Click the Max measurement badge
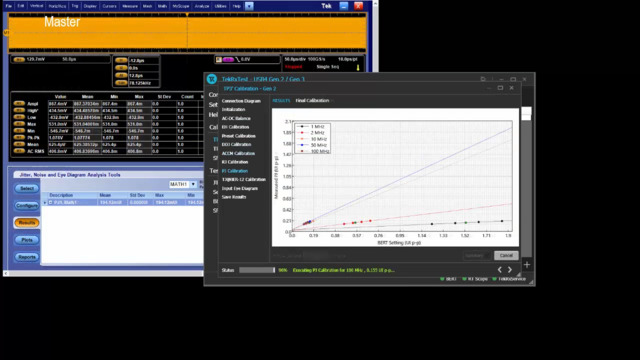The image size is (640, 360). (19, 124)
